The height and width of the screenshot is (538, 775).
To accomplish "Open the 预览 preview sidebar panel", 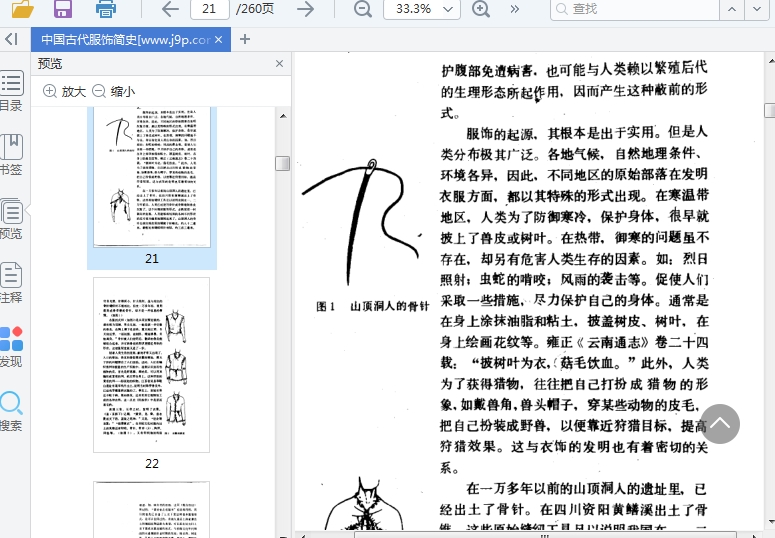I will click(11, 219).
